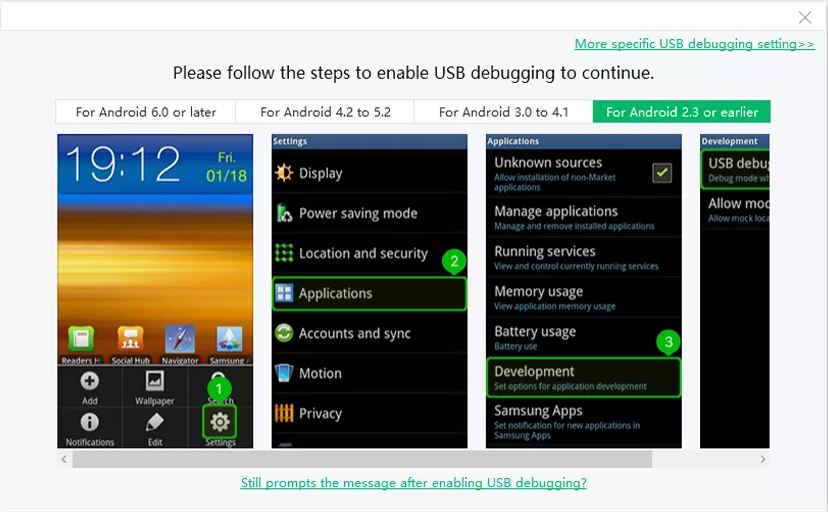
Task: Close the USB debugging dialog
Action: (x=805, y=17)
